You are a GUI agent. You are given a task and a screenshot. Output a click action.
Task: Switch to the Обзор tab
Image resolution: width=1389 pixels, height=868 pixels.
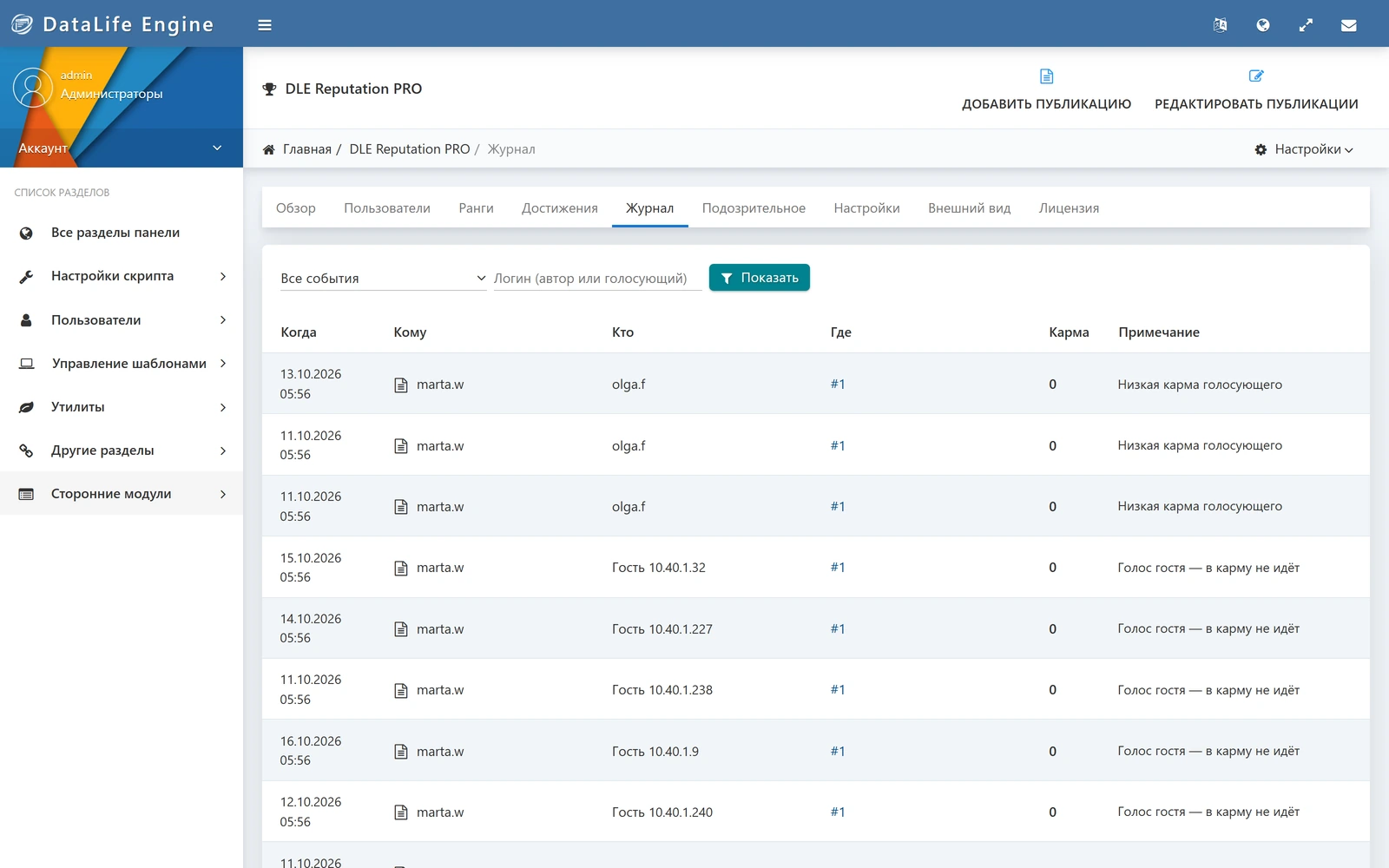pyautogui.click(x=296, y=208)
